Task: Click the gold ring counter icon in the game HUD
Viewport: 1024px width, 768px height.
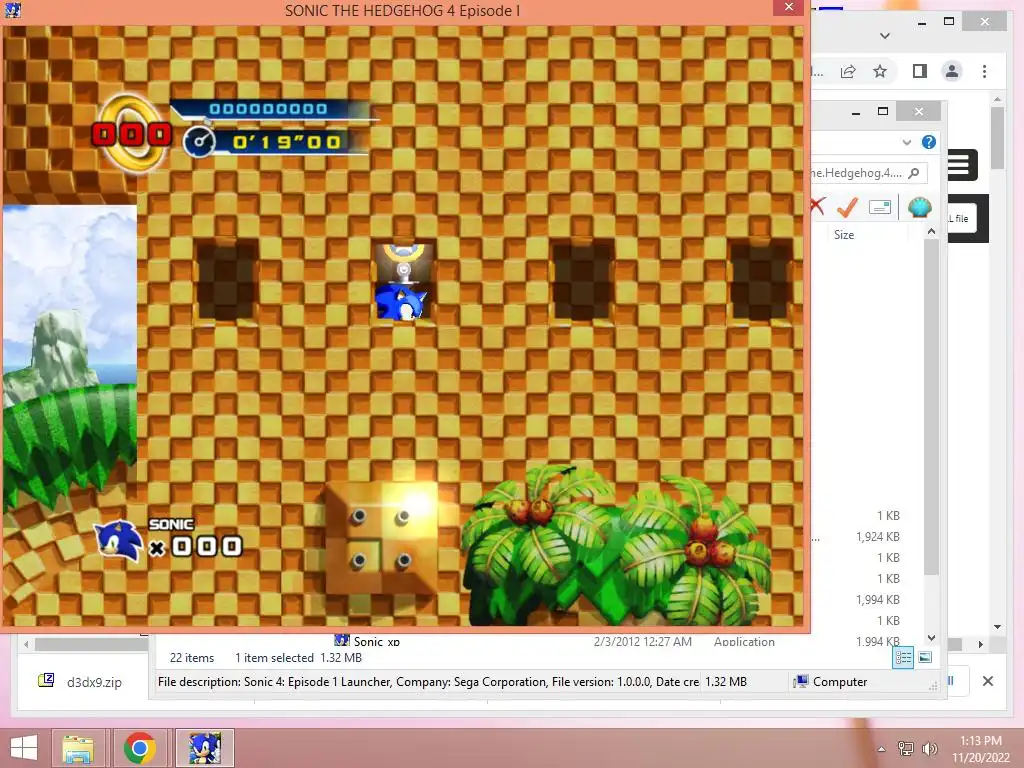Action: [133, 133]
